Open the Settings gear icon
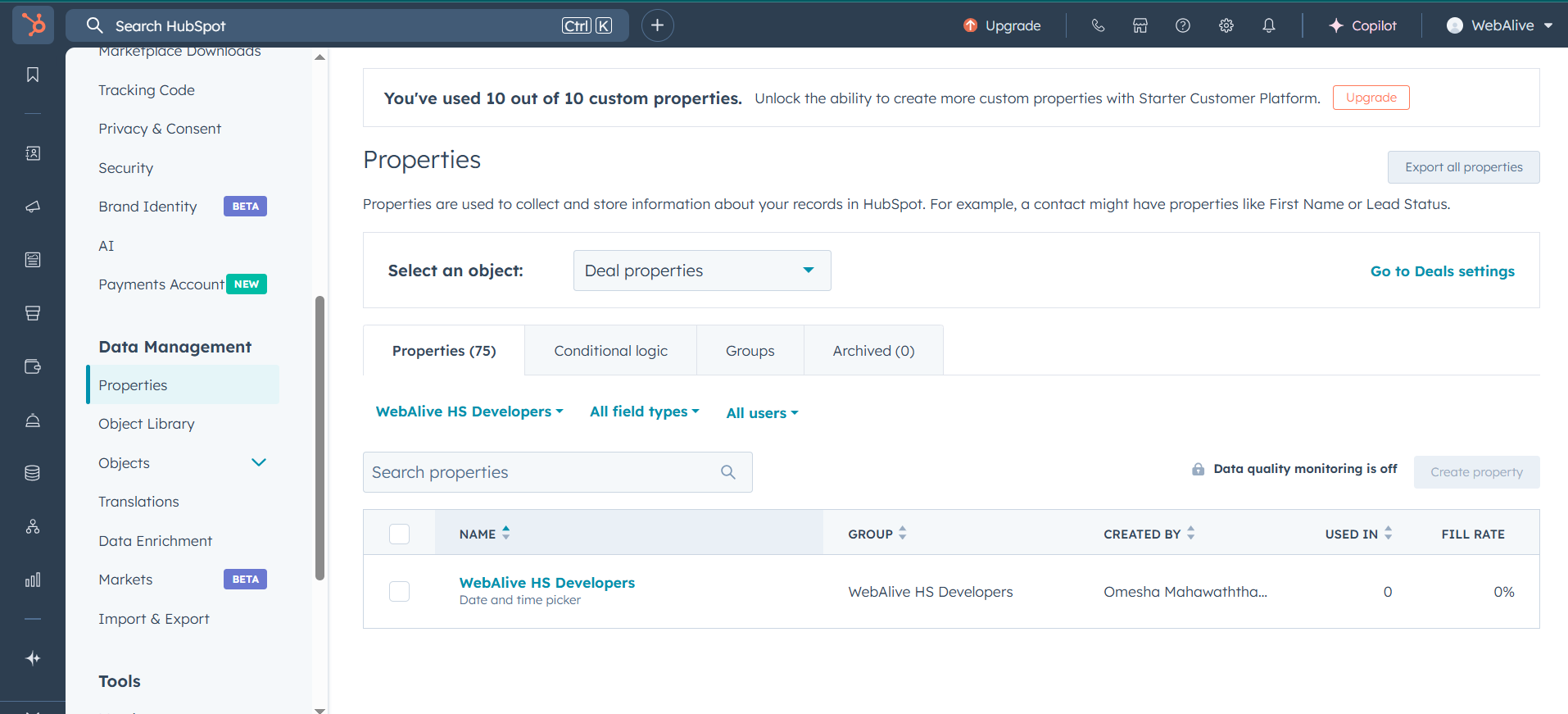The image size is (1568, 714). [1226, 25]
